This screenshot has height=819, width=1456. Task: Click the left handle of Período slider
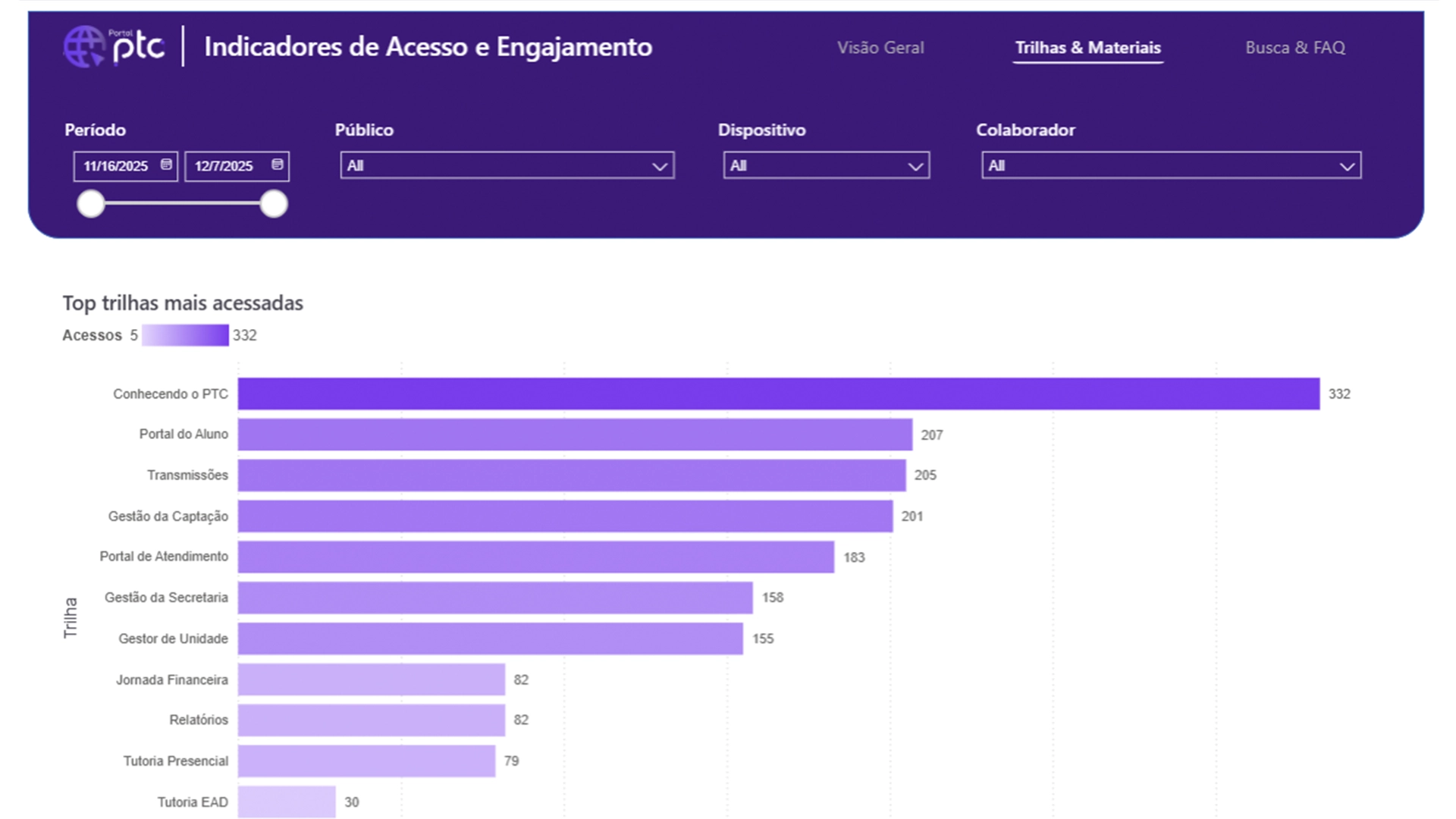point(91,204)
